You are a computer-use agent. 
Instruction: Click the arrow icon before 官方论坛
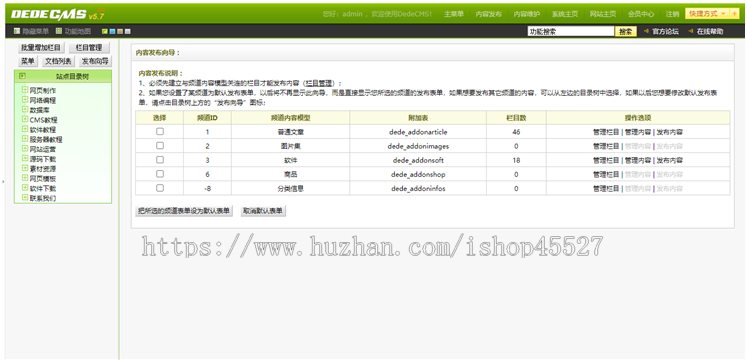coord(646,31)
